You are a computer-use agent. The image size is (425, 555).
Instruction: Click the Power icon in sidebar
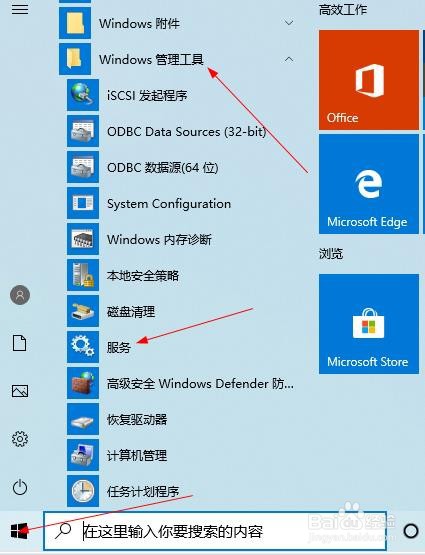(20, 487)
